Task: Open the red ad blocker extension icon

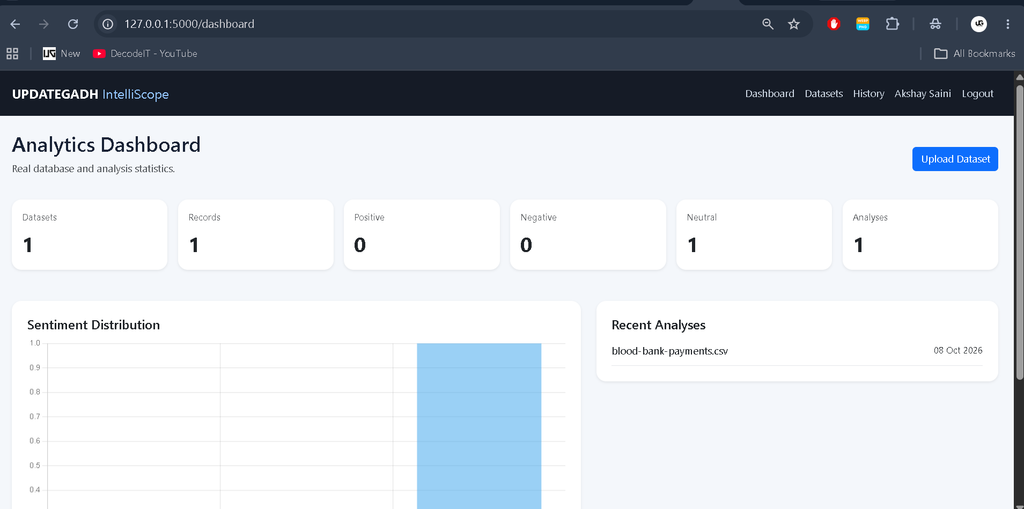Action: (834, 24)
